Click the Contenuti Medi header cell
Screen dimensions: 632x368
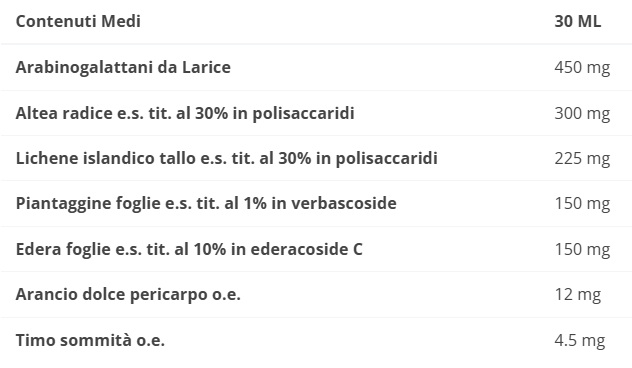click(x=78, y=21)
